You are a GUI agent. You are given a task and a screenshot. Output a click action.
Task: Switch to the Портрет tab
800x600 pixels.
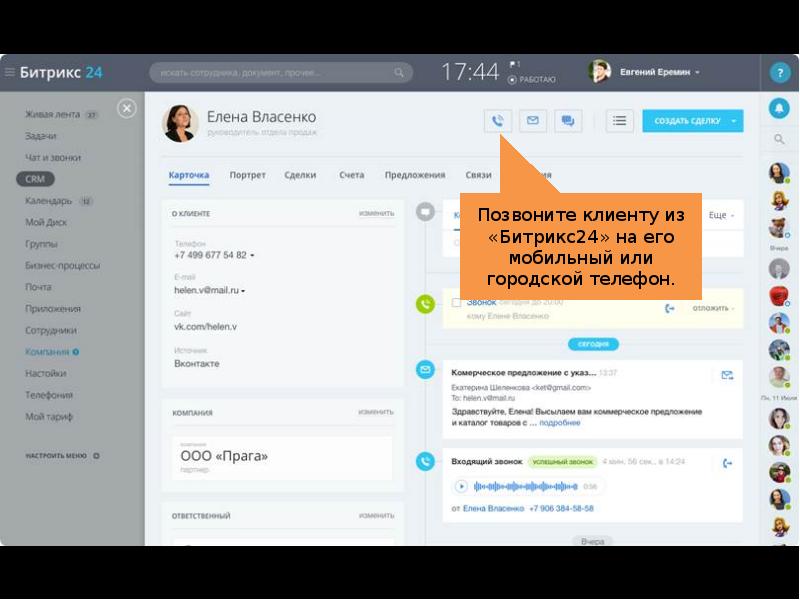[247, 175]
